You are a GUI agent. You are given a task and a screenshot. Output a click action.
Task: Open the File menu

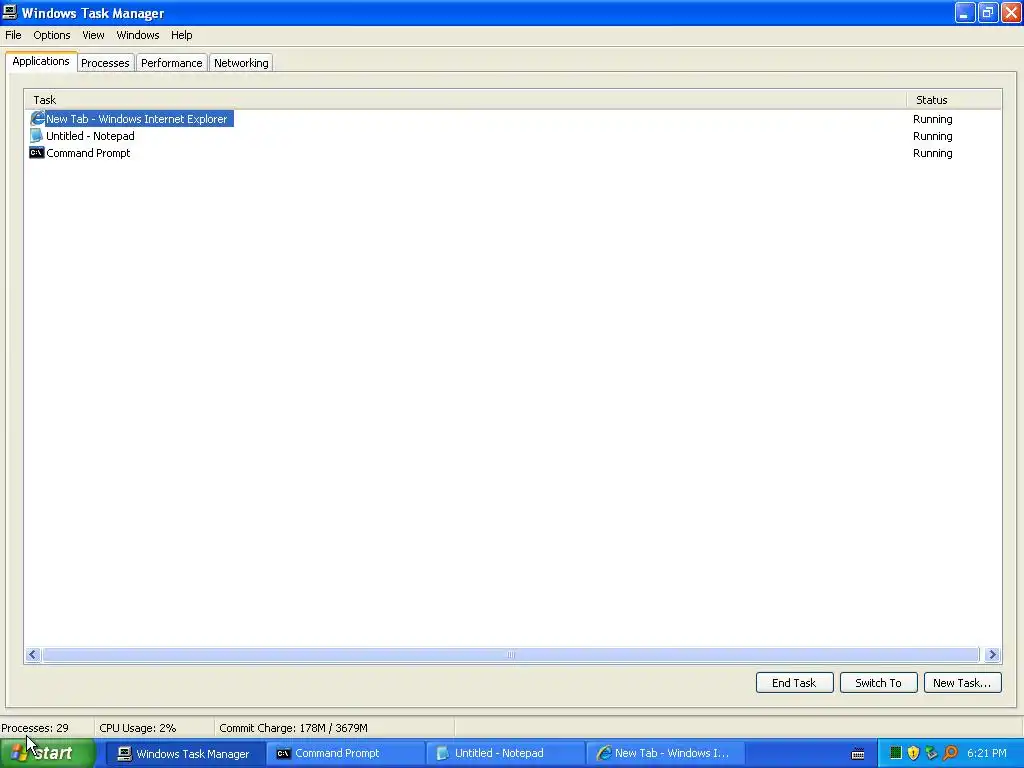pyautogui.click(x=13, y=35)
